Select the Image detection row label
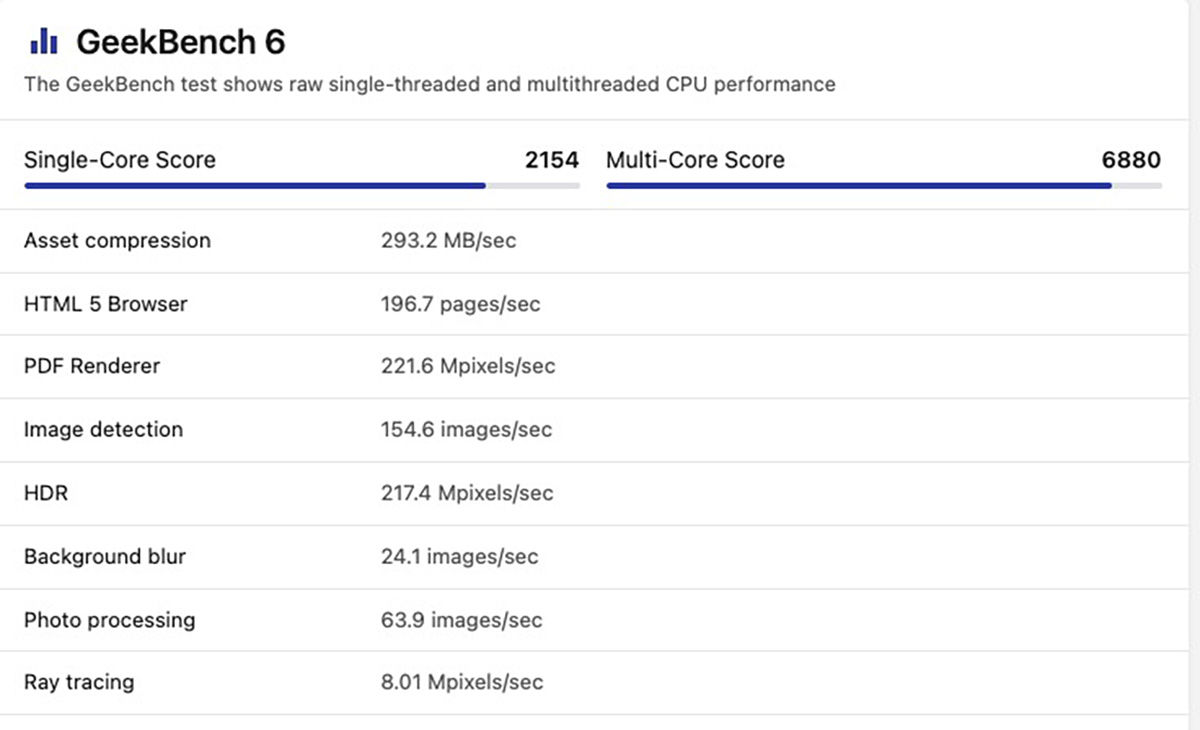This screenshot has width=1200, height=730. pyautogui.click(x=104, y=430)
